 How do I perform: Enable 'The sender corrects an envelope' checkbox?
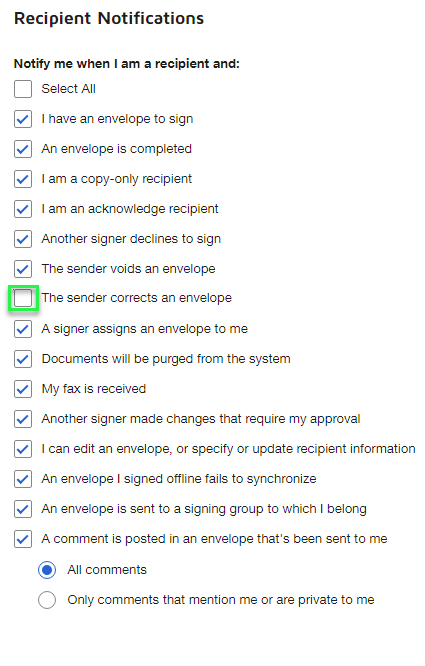tap(23, 298)
